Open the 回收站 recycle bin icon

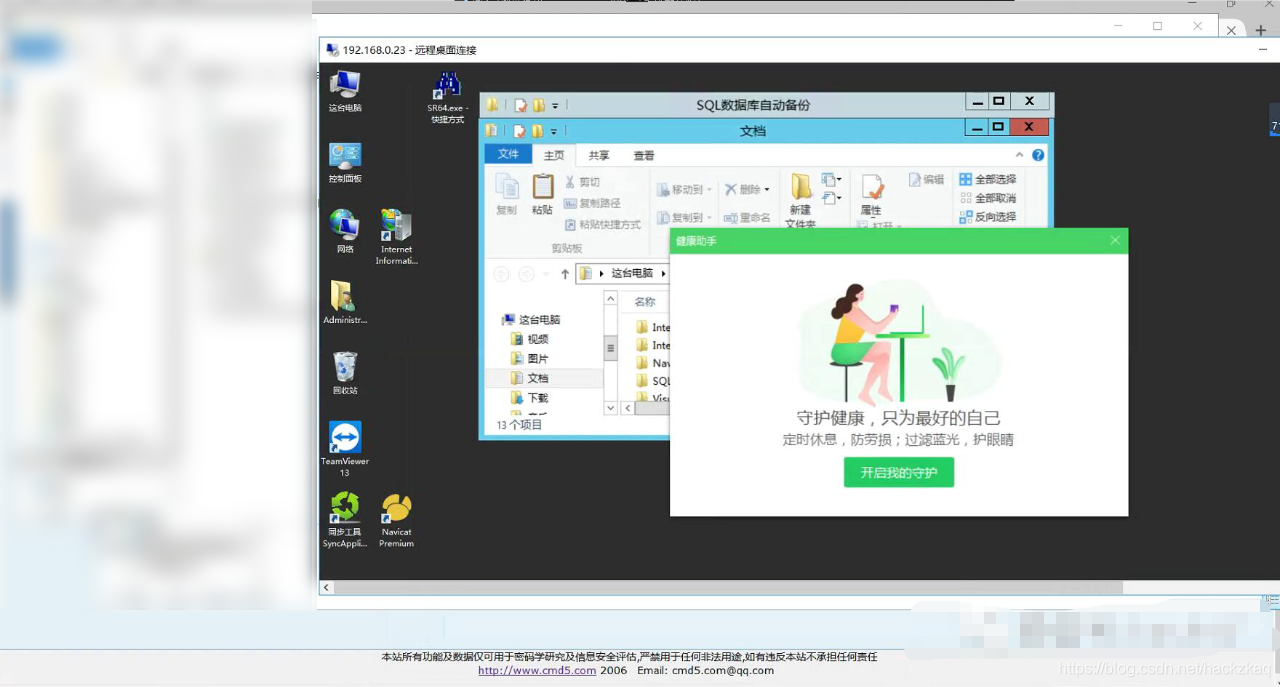click(345, 373)
